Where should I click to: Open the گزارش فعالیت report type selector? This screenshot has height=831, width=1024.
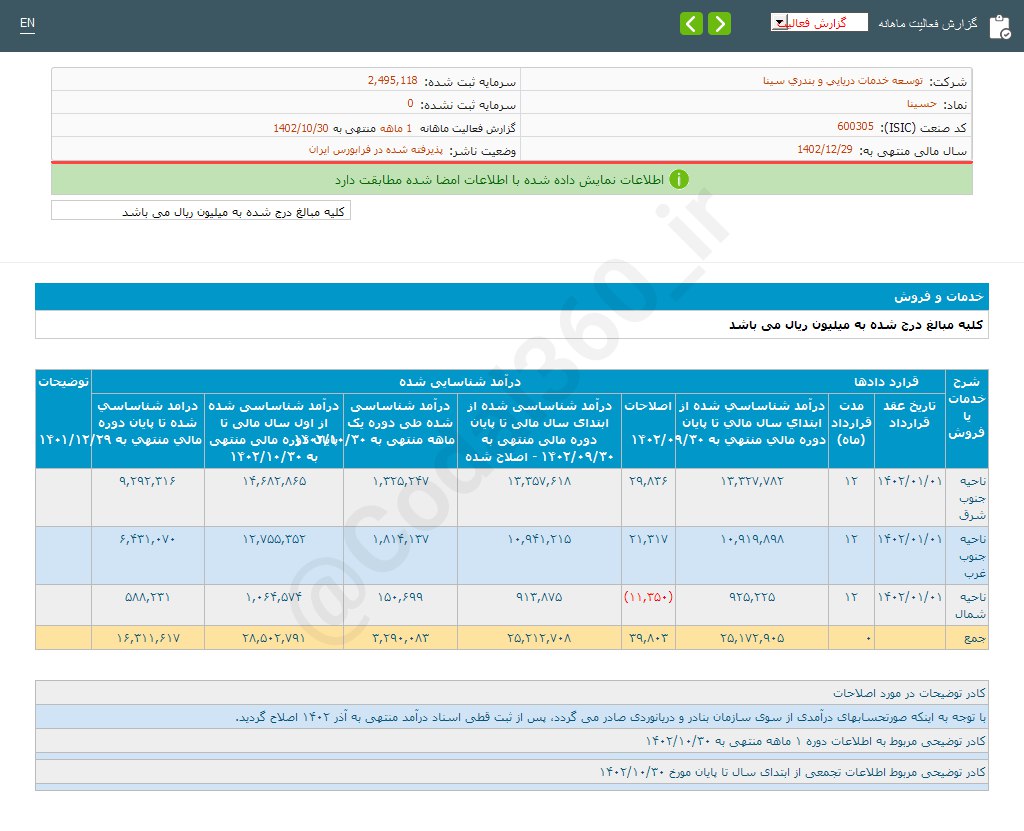coord(818,20)
